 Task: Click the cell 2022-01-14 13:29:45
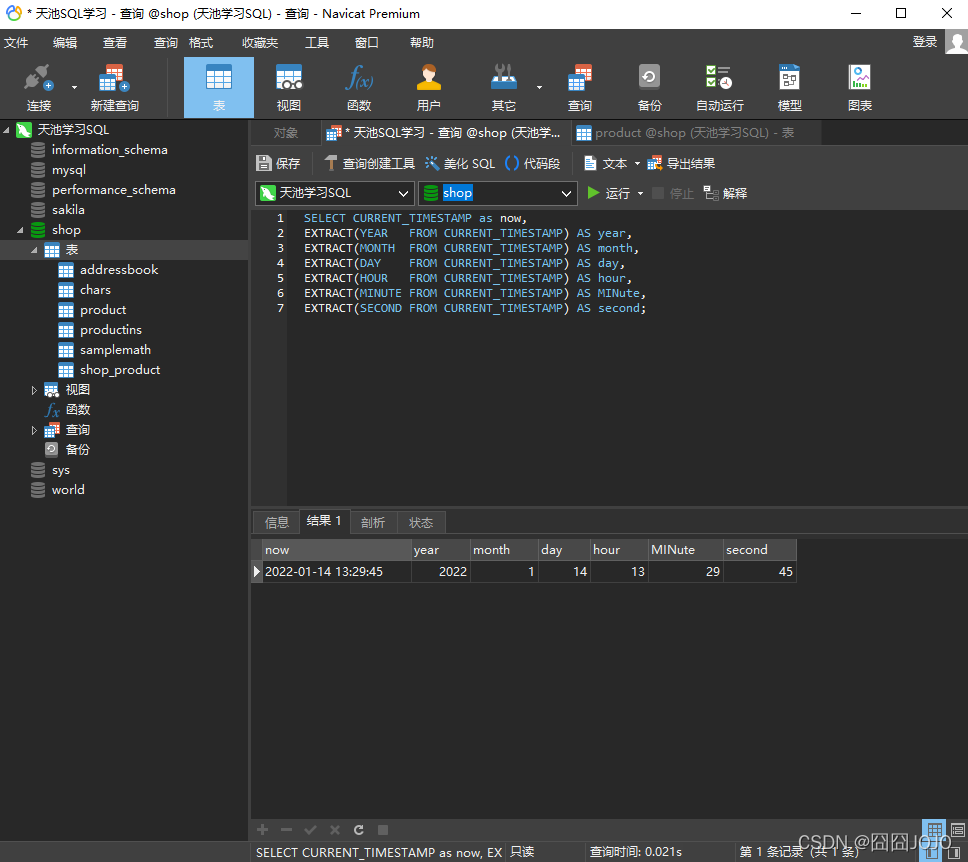(336, 572)
